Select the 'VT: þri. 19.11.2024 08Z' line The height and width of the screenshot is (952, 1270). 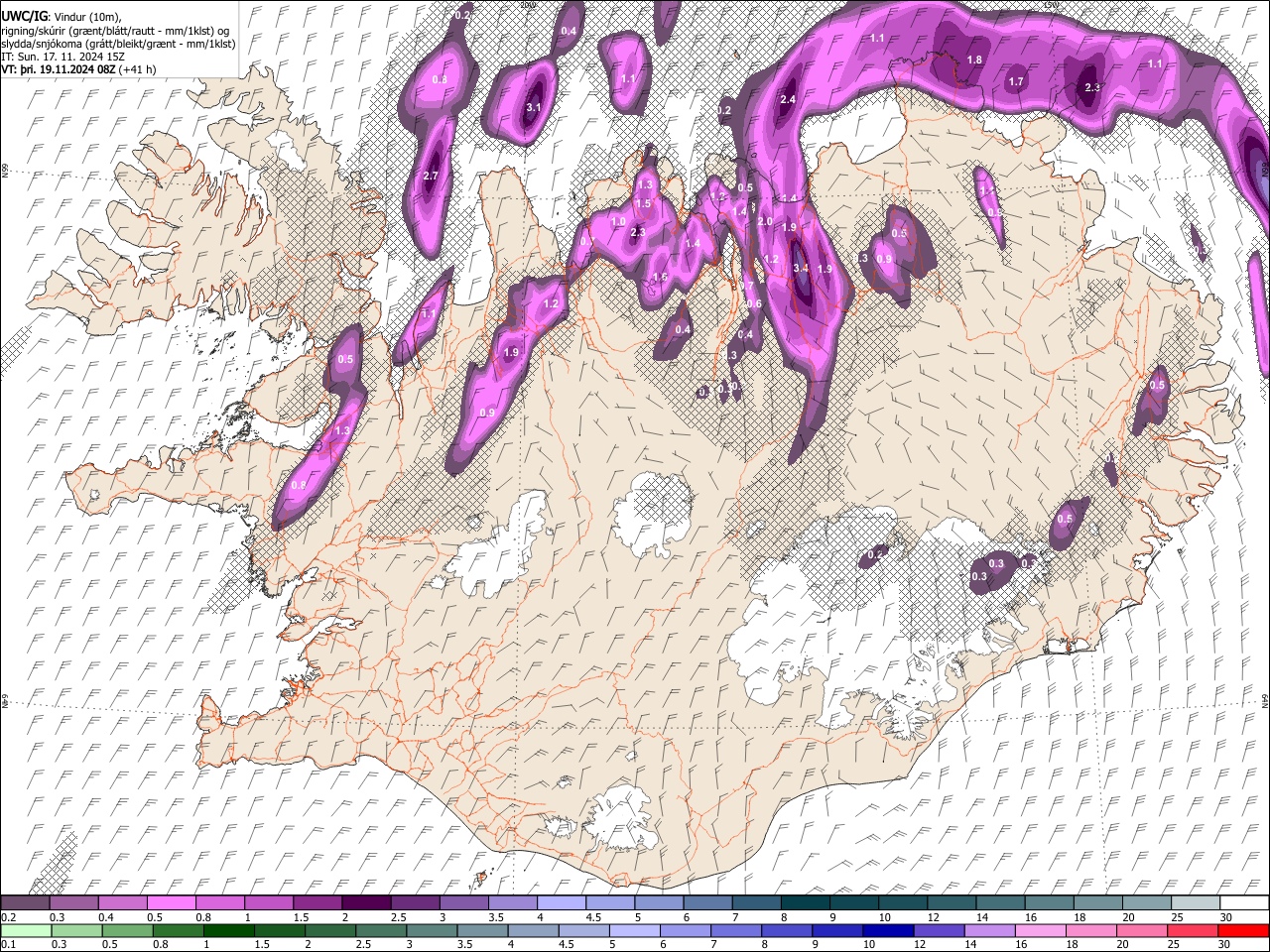(59, 70)
